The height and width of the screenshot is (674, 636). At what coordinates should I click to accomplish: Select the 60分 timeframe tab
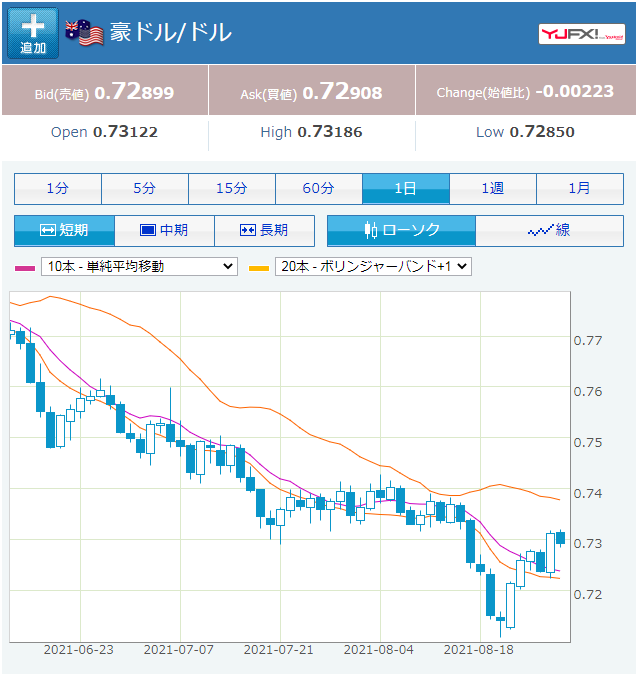[318, 189]
